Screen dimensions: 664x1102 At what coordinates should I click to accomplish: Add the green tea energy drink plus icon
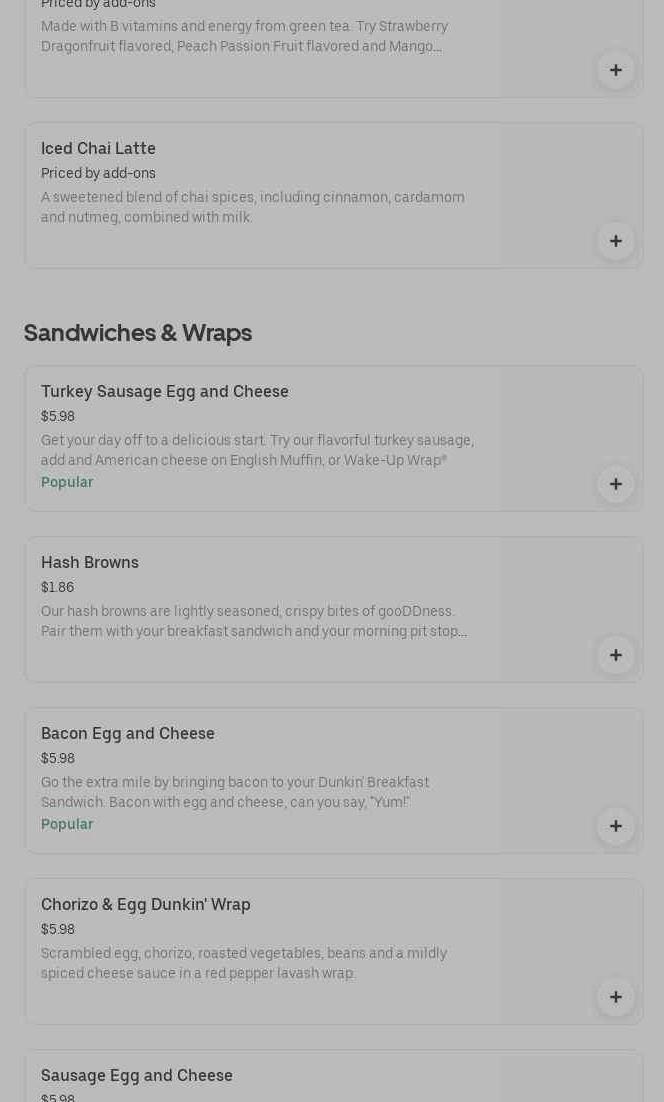615,70
